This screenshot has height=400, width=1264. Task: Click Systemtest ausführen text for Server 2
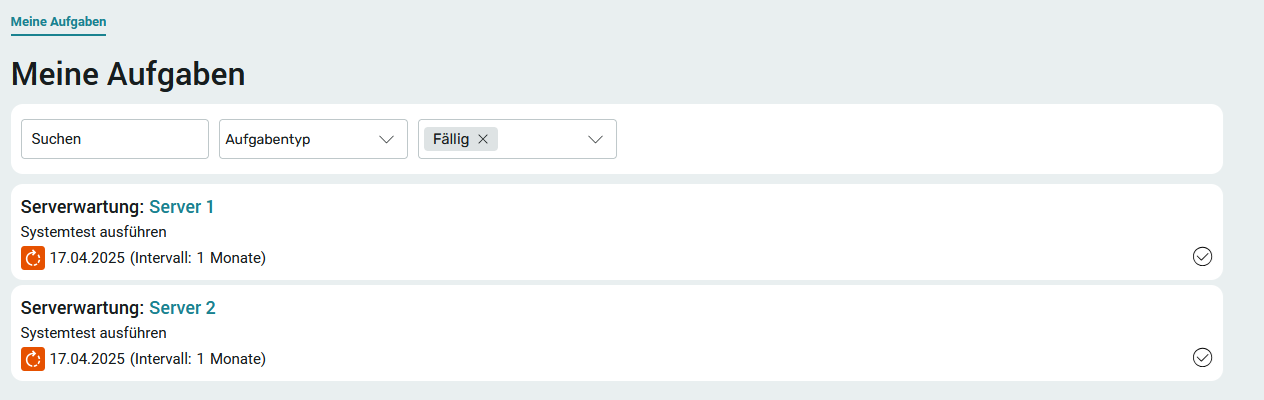(93, 333)
